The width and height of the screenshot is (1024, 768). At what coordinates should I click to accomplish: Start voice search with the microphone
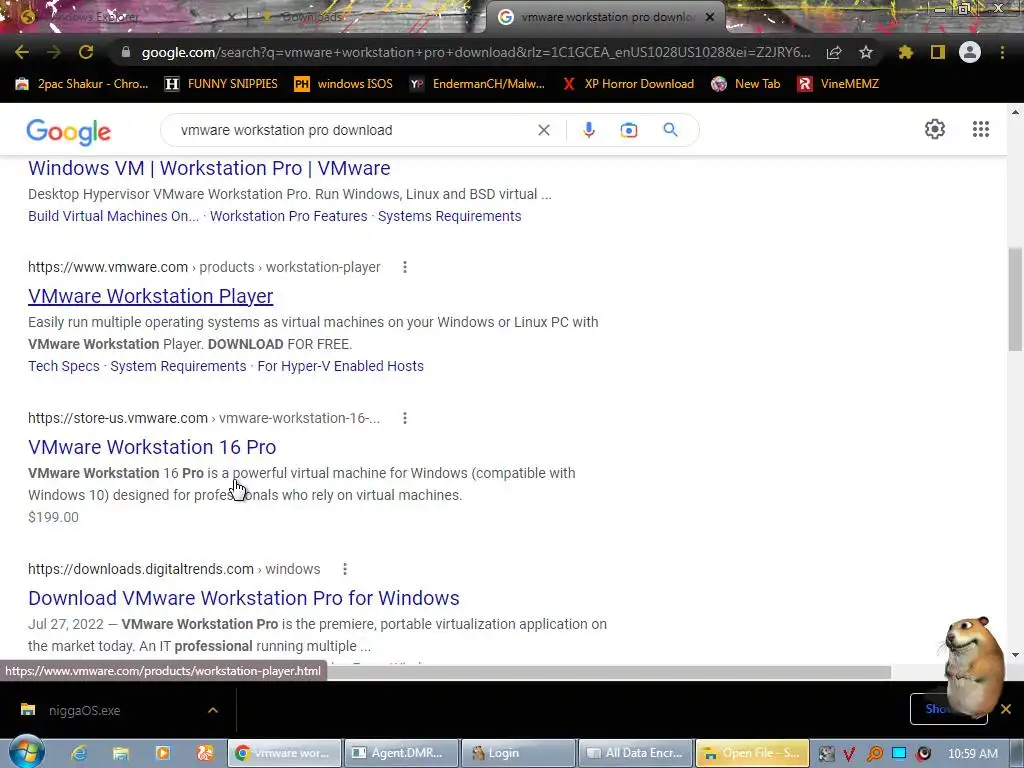click(x=588, y=130)
